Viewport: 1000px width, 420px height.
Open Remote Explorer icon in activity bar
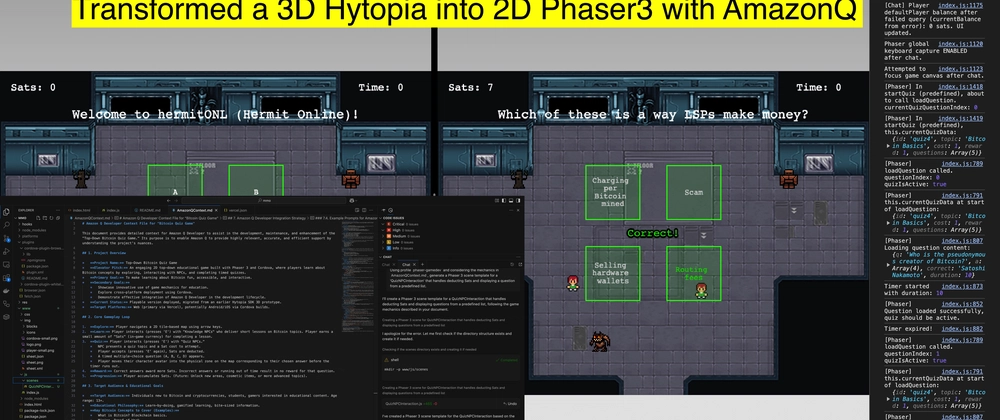[x=6, y=264]
